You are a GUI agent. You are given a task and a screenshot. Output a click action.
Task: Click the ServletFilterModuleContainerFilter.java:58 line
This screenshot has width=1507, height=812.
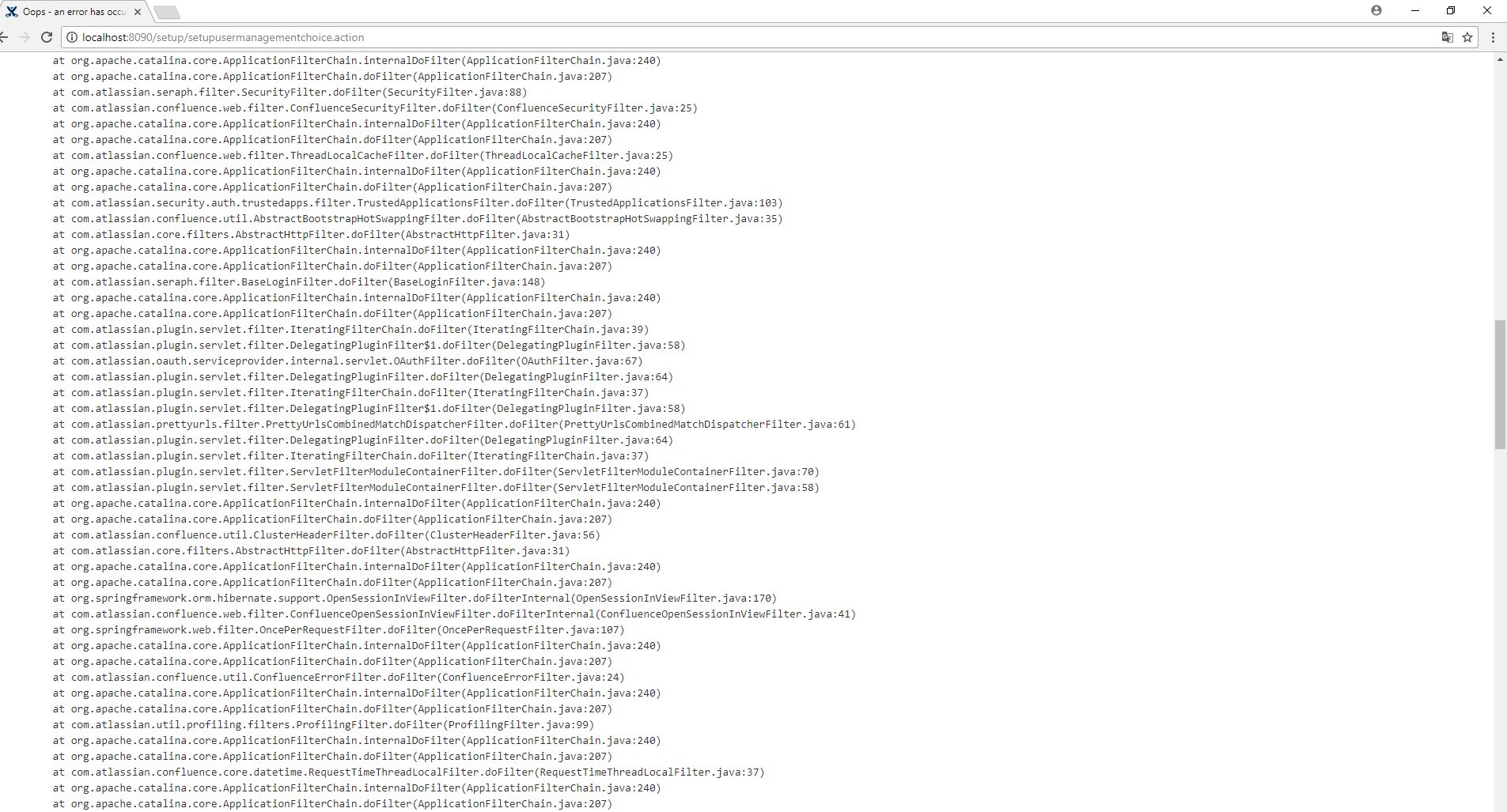pyautogui.click(x=436, y=488)
